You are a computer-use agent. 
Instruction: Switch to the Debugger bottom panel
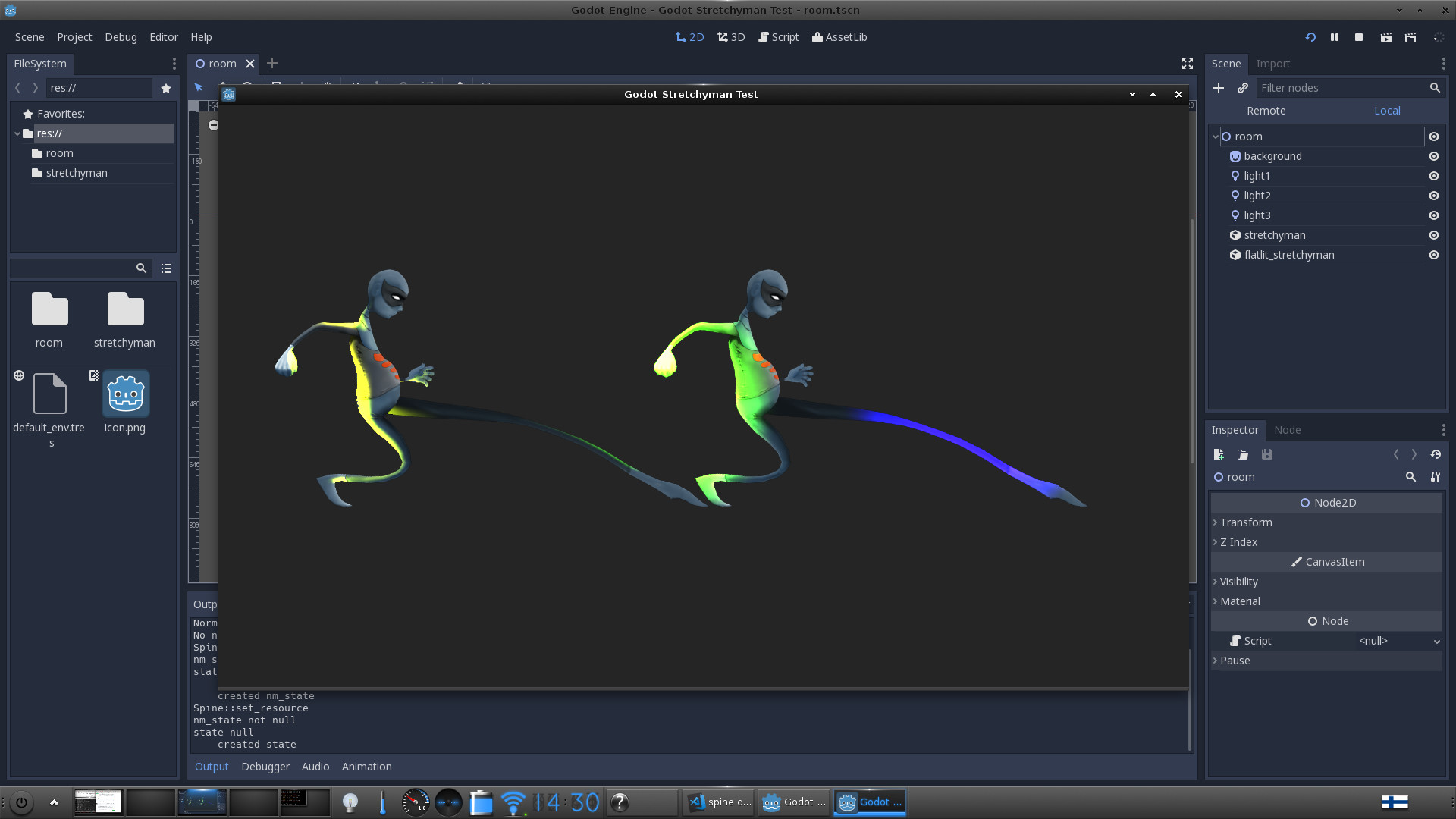[265, 767]
